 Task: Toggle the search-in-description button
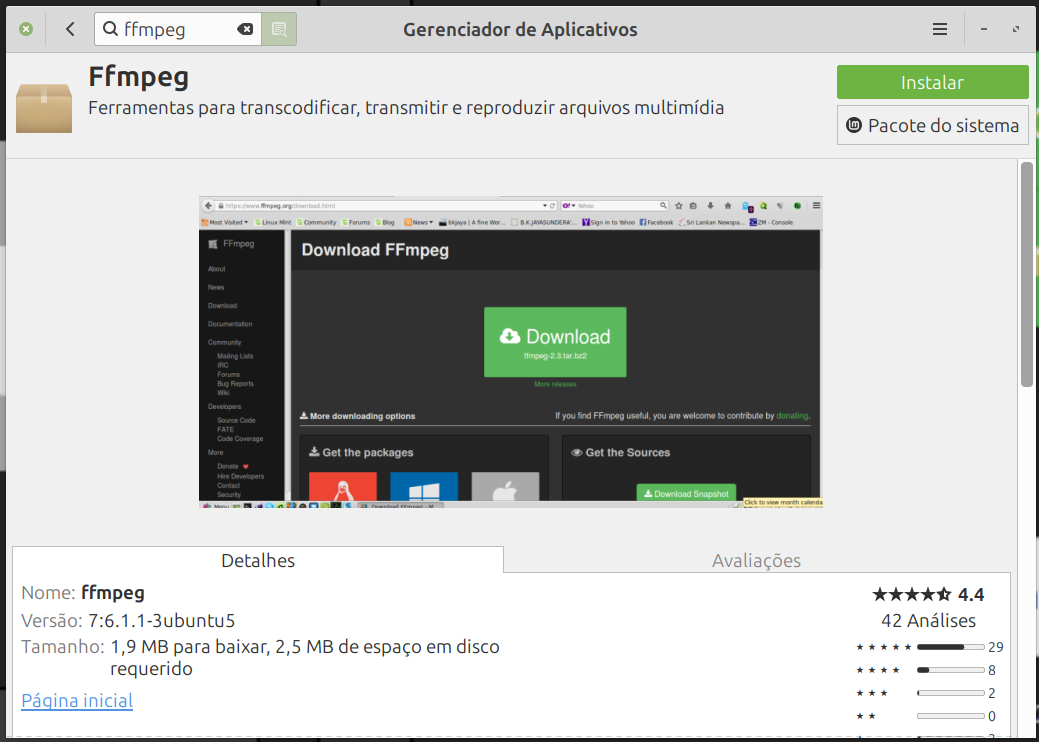point(279,29)
